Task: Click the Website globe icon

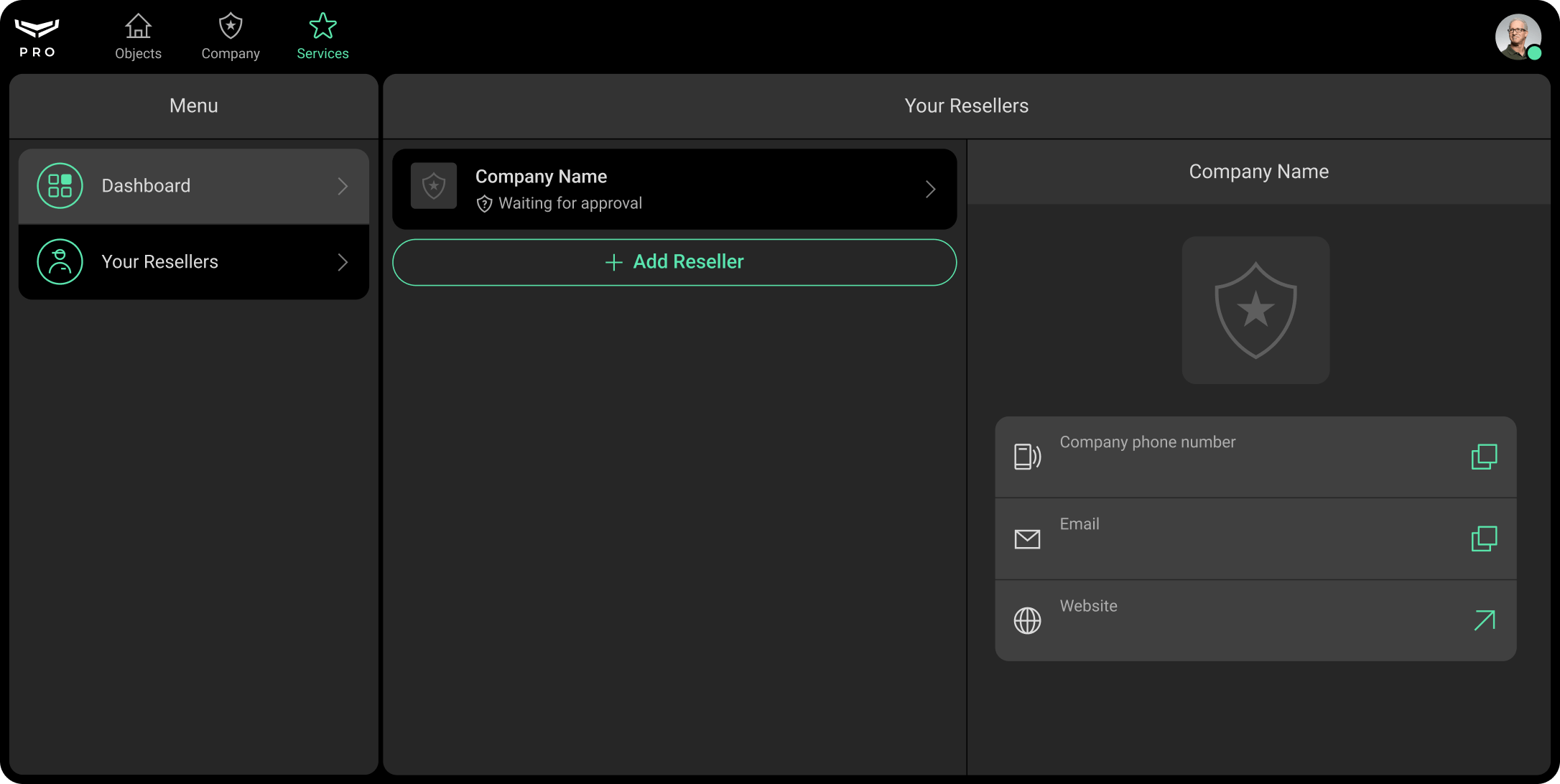Action: [x=1027, y=620]
